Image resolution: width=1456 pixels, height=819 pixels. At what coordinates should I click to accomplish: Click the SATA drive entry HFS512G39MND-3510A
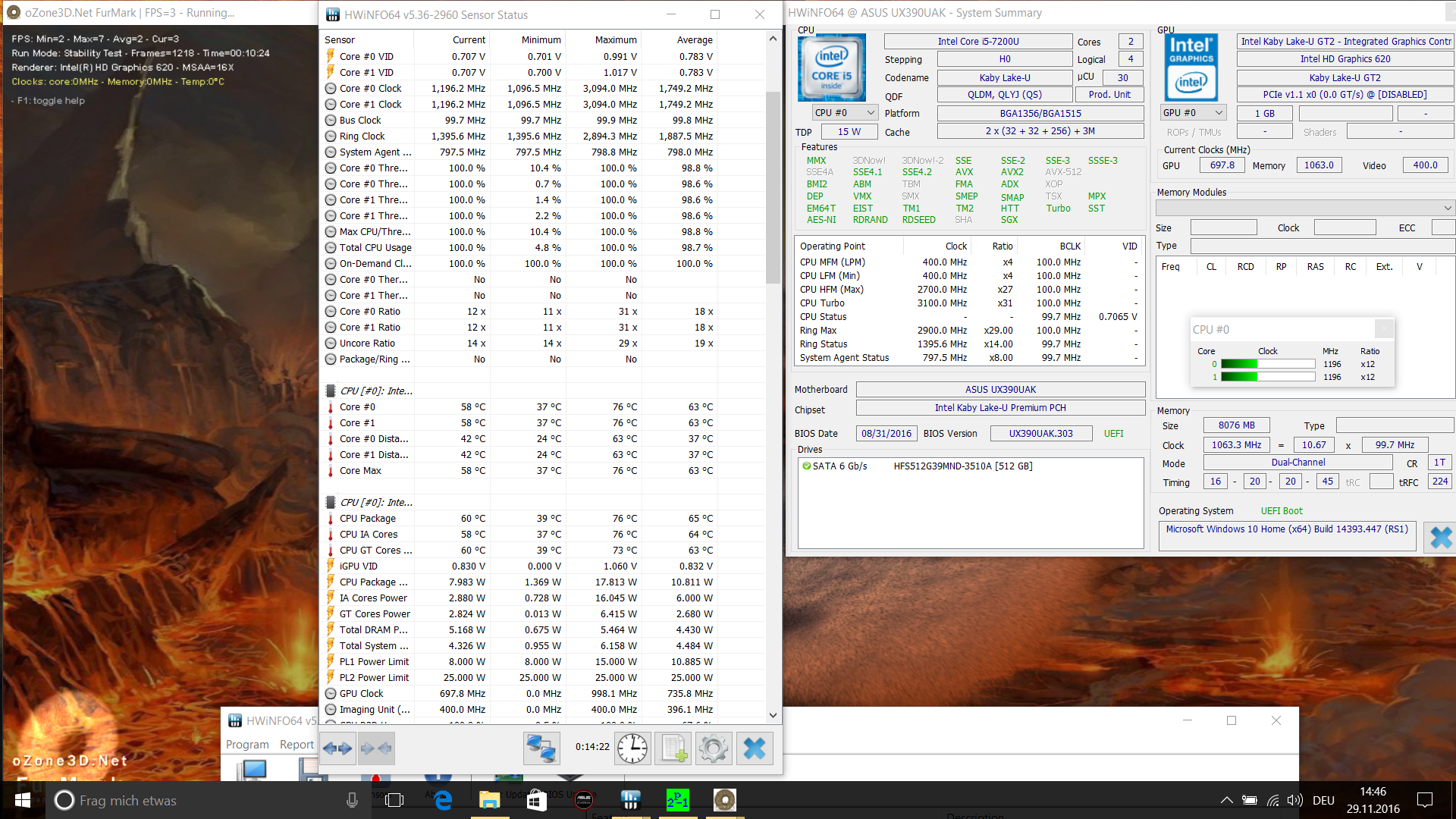(x=963, y=466)
